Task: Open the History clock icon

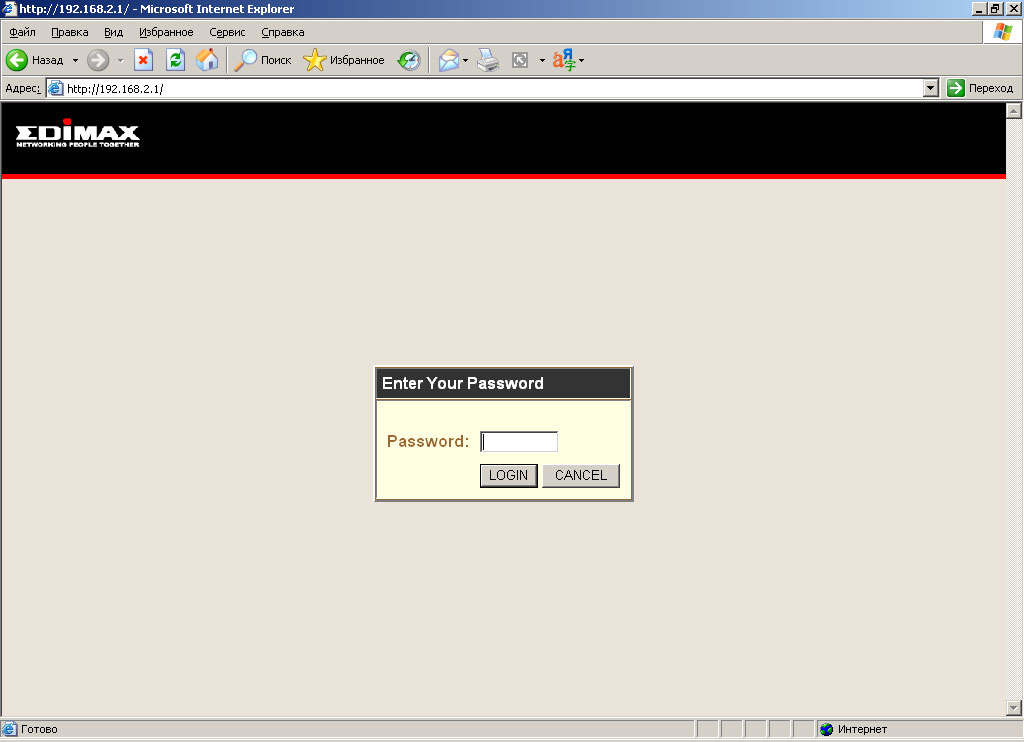Action: click(x=409, y=60)
